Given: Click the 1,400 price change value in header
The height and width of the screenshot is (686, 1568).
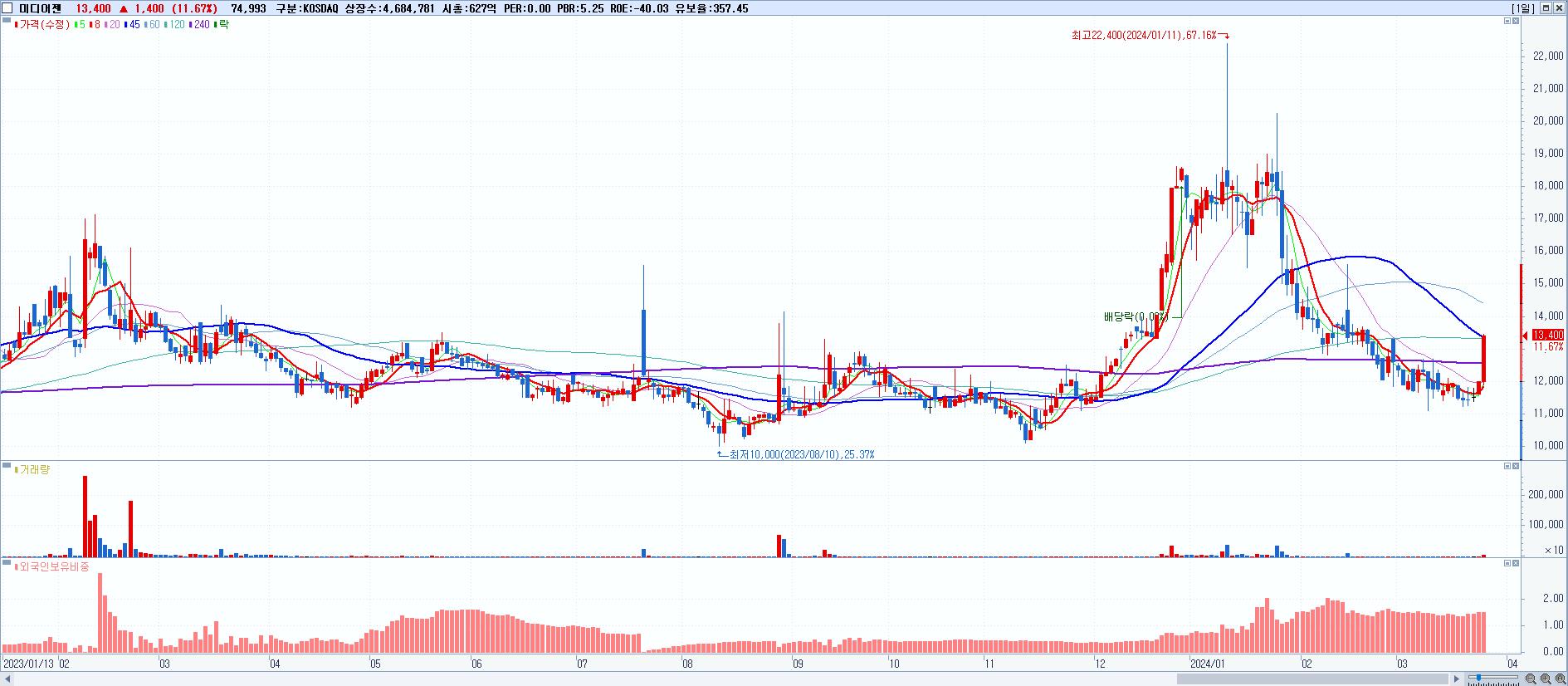Looking at the screenshot, I should coord(149,7).
